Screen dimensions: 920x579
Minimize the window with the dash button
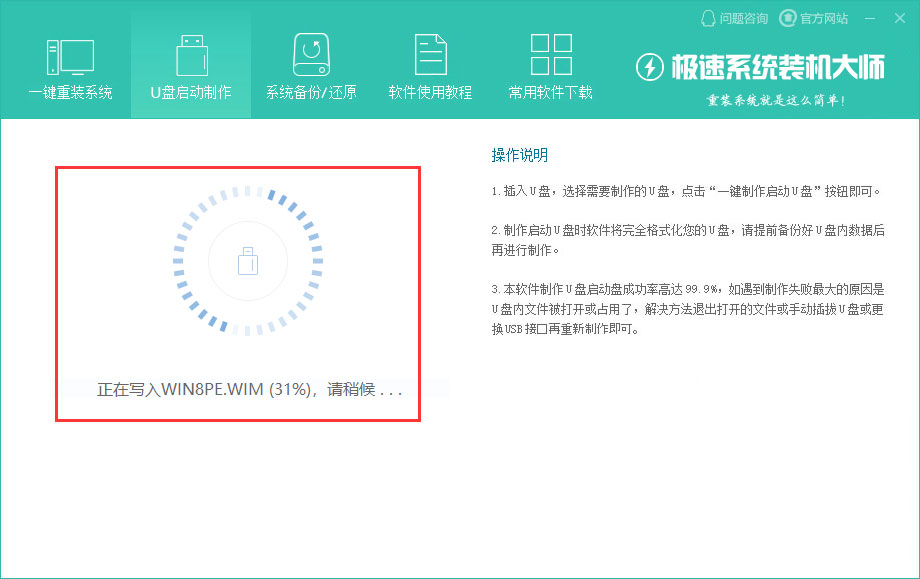point(870,18)
